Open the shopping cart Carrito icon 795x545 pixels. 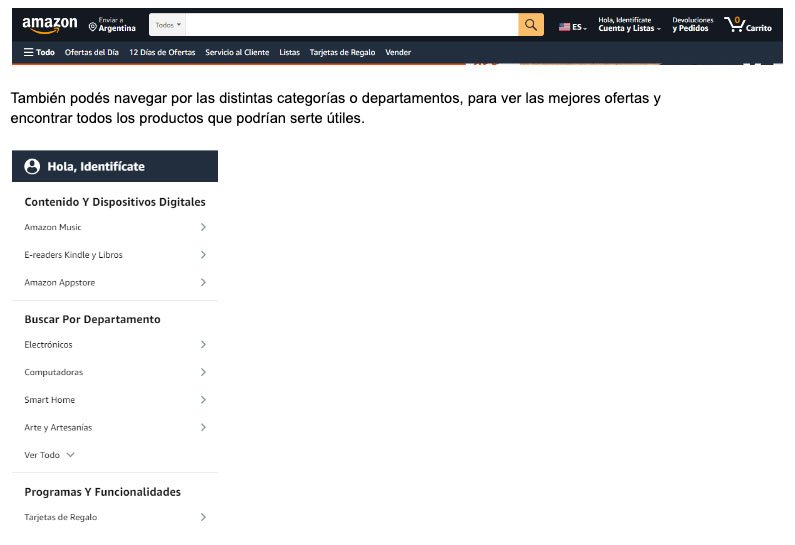pyautogui.click(x=748, y=24)
